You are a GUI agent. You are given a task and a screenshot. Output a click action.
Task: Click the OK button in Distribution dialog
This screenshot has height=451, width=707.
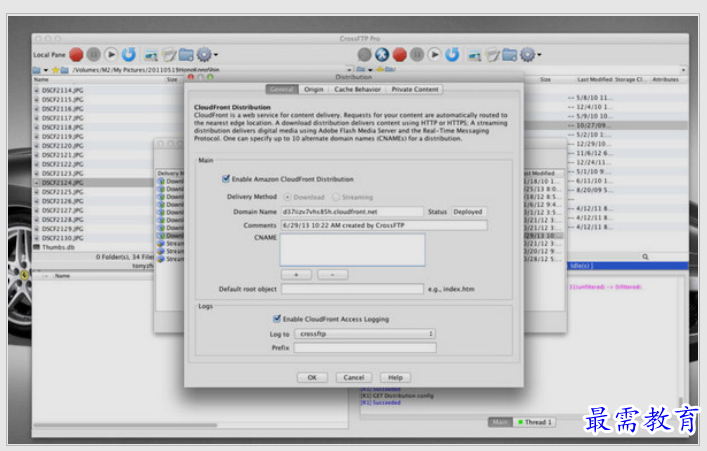pyautogui.click(x=312, y=377)
